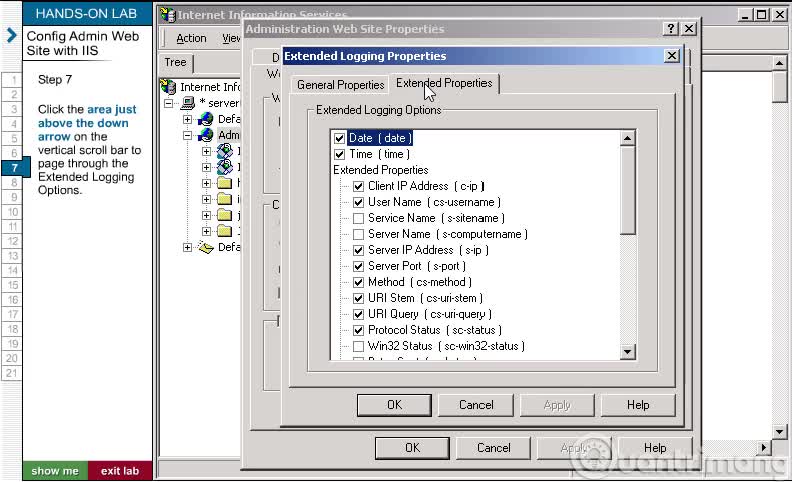Click OK in Extended Logging Properties
Viewport: 792px width, 482px height.
pos(394,405)
